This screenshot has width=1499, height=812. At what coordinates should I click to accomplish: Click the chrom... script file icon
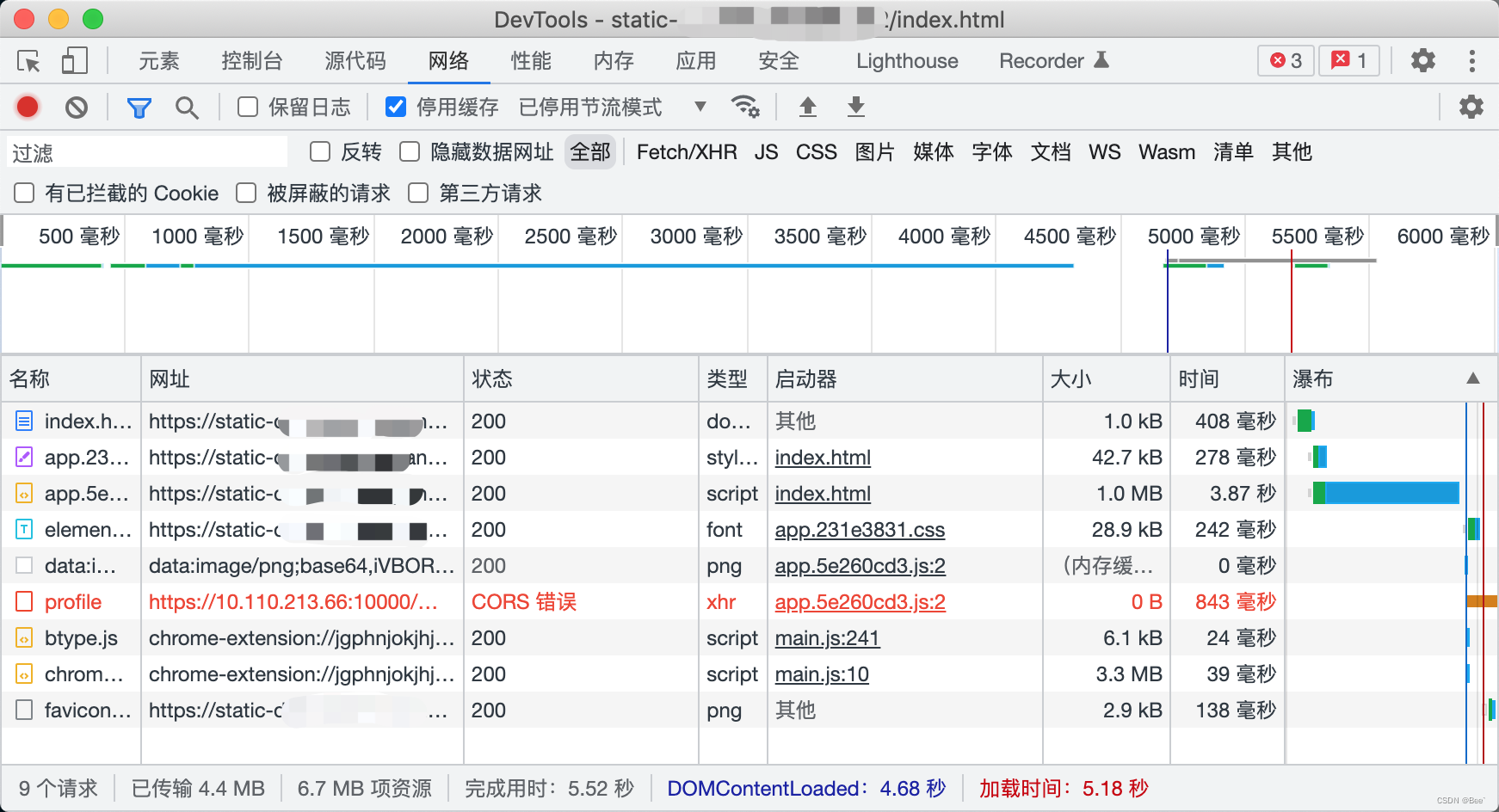pyautogui.click(x=24, y=674)
